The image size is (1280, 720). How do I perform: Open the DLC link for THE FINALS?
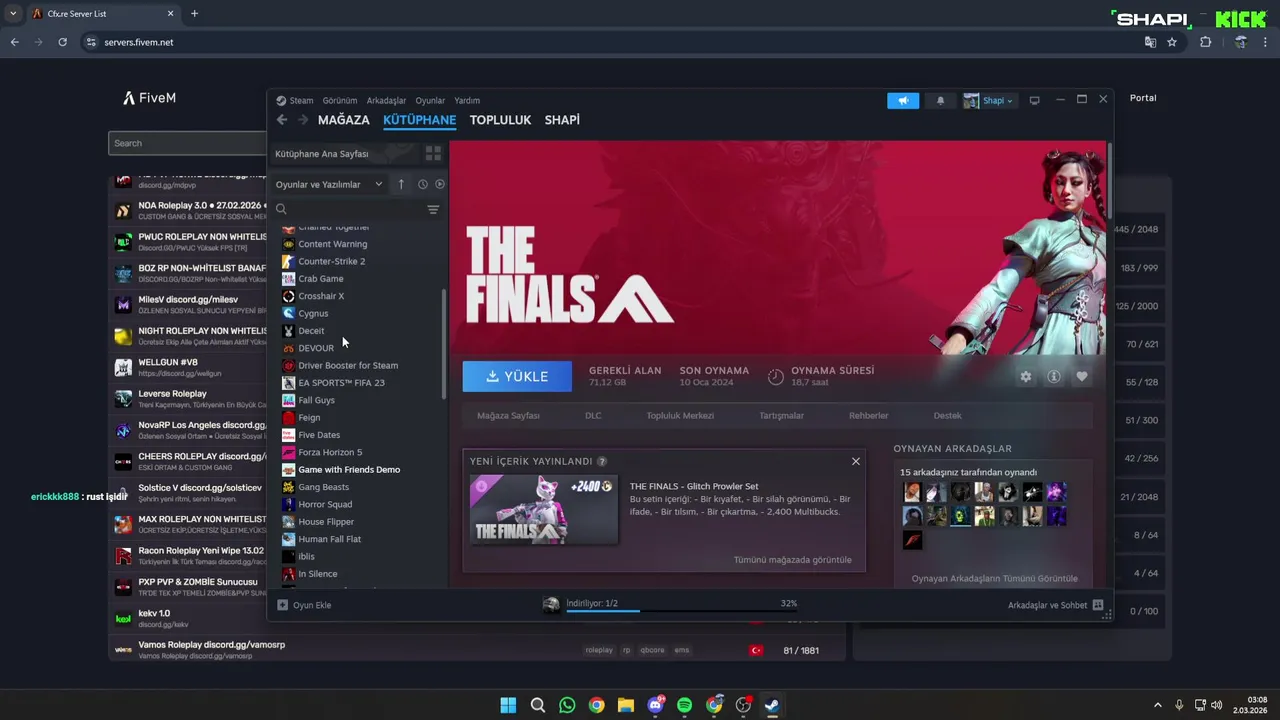click(x=593, y=415)
